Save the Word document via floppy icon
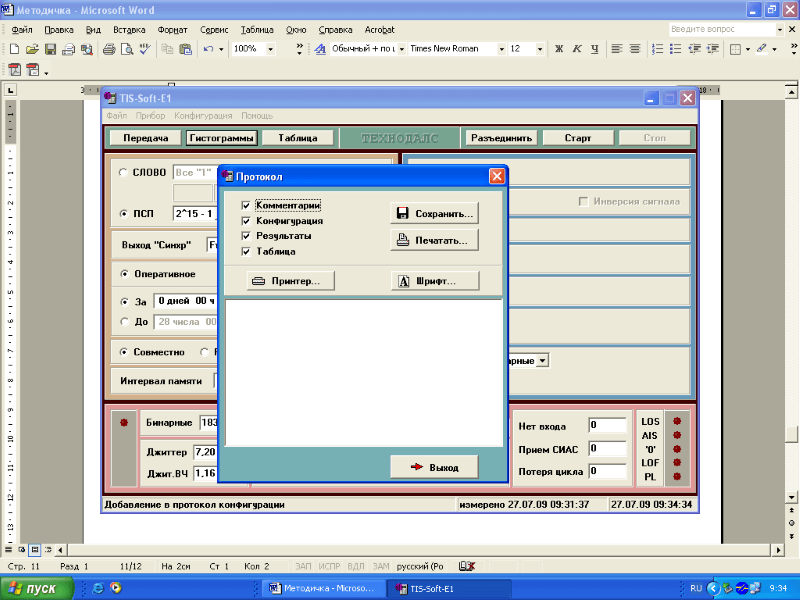Screen dimensions: 800x600 click(x=50, y=49)
